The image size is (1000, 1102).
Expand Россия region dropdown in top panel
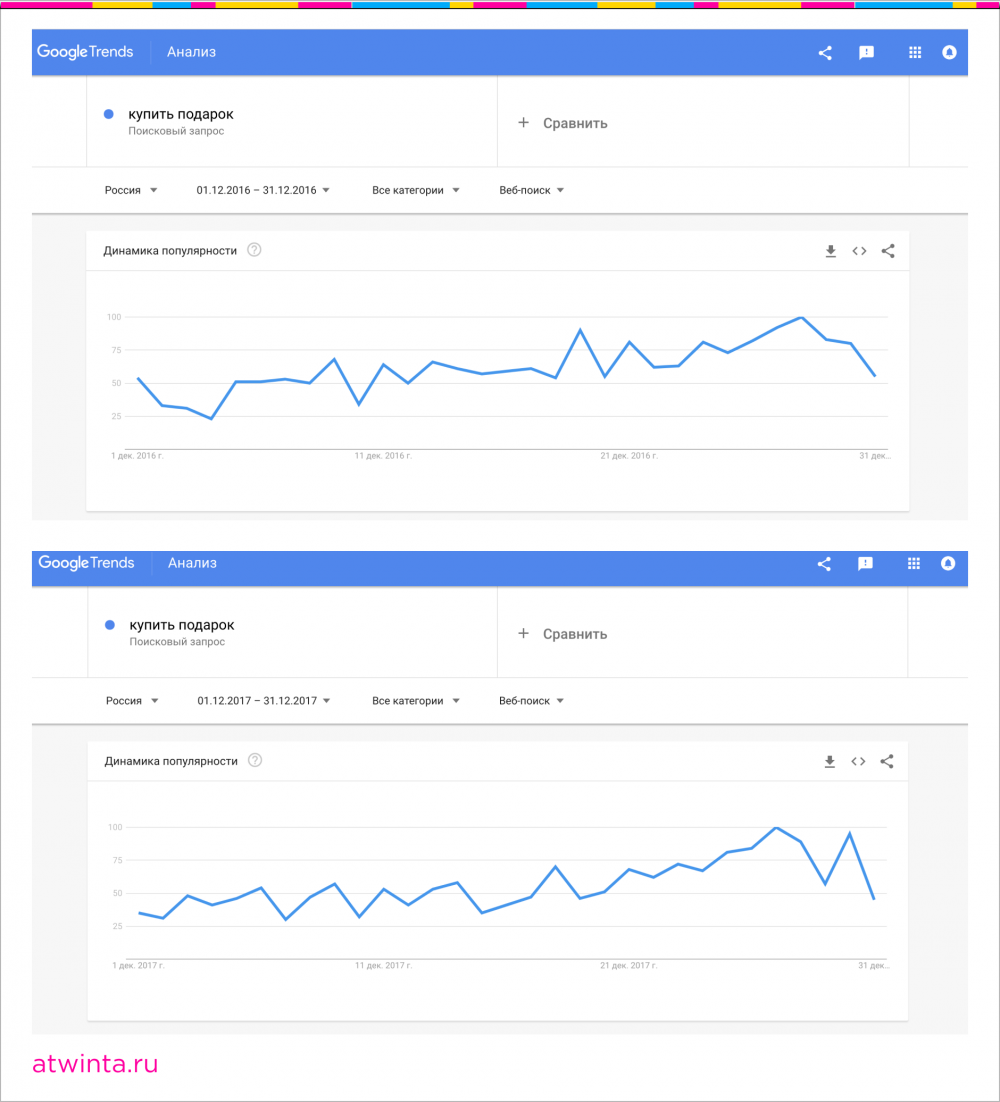click(131, 190)
